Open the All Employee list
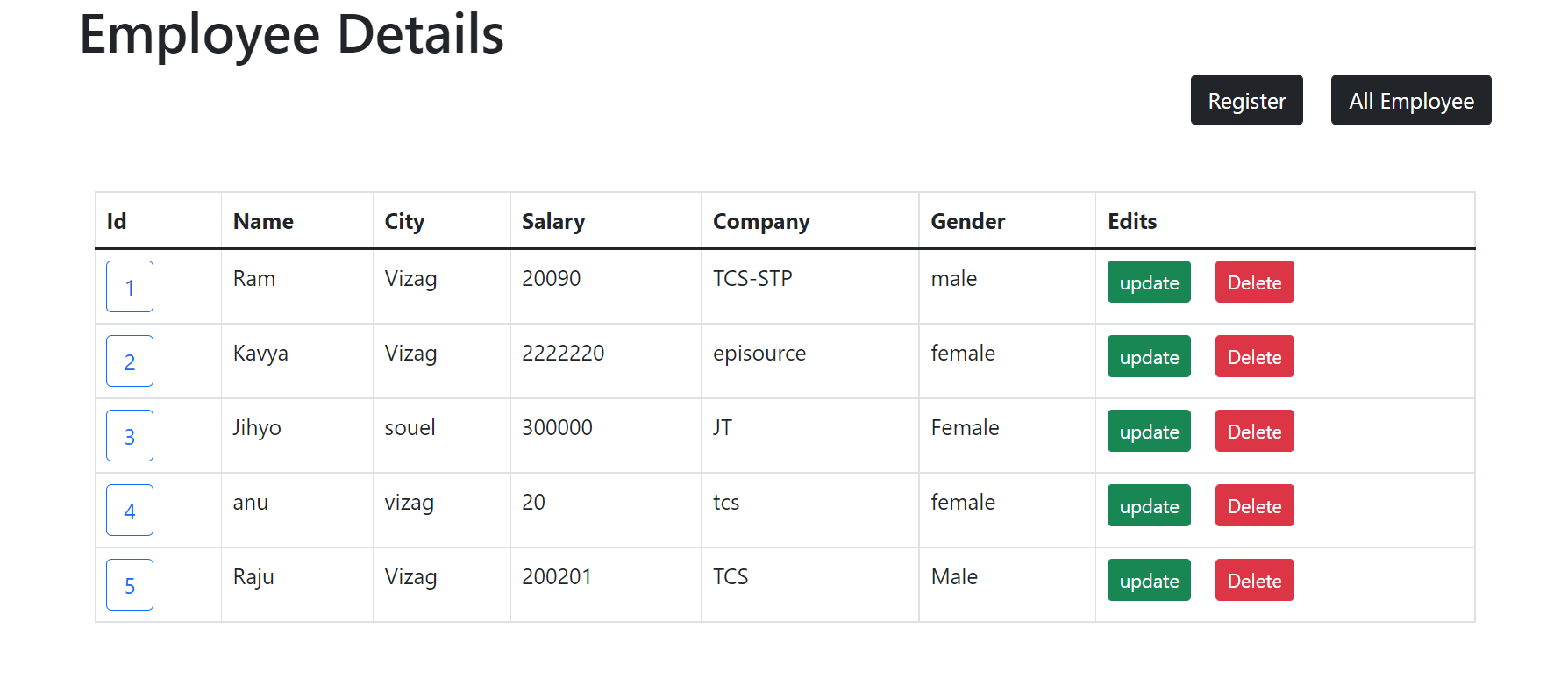Screen dimensions: 1568x686 click(x=1410, y=100)
